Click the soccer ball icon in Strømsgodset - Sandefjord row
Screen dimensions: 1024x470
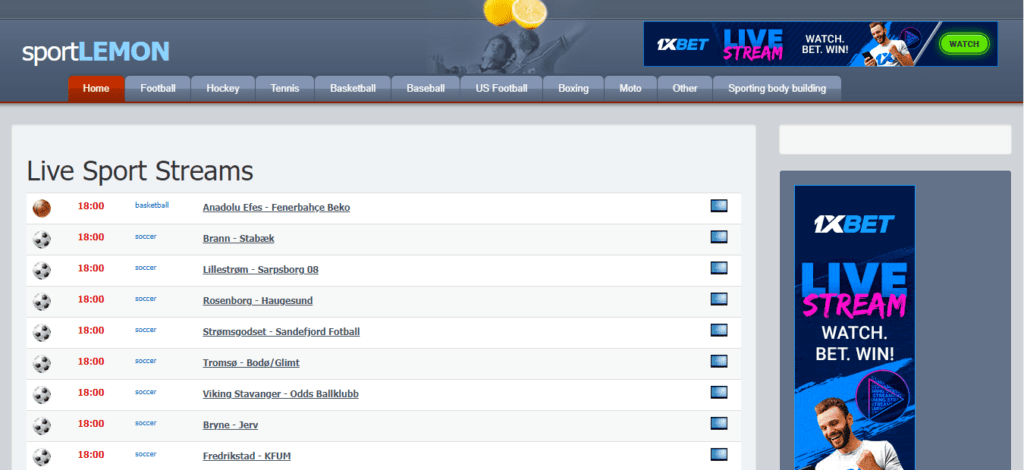pos(42,332)
